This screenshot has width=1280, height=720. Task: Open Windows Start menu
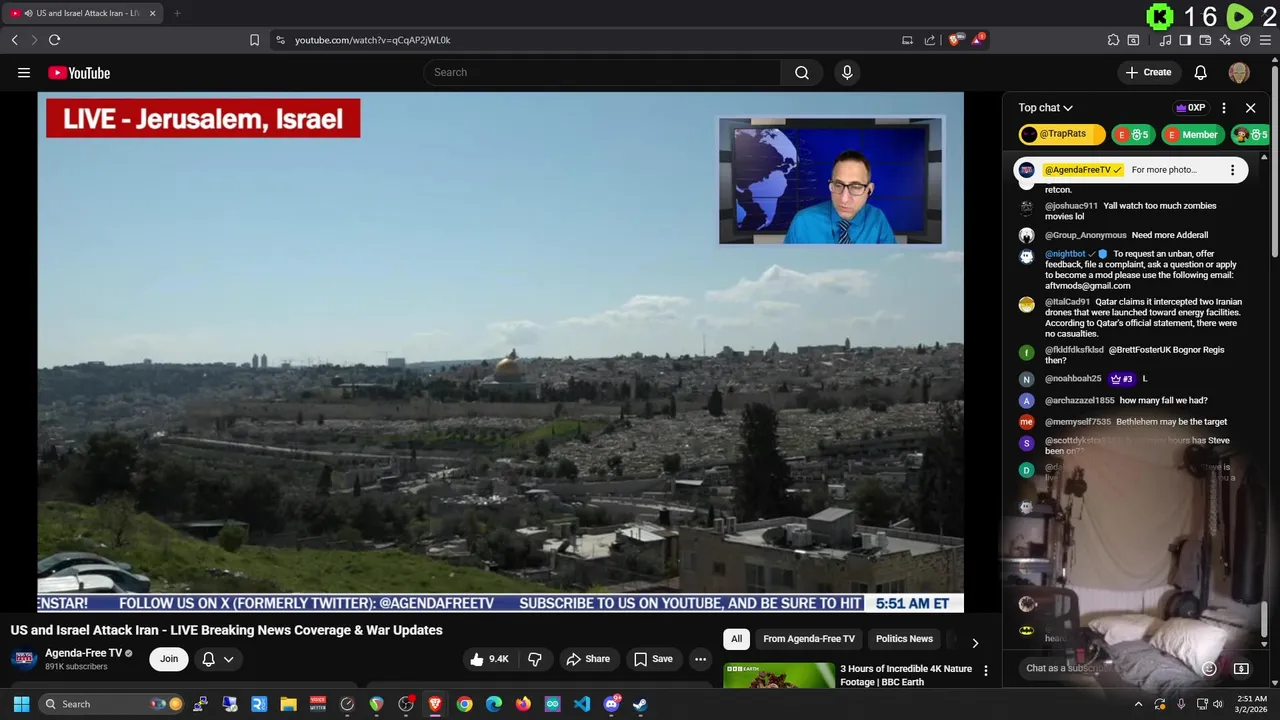pos(21,704)
